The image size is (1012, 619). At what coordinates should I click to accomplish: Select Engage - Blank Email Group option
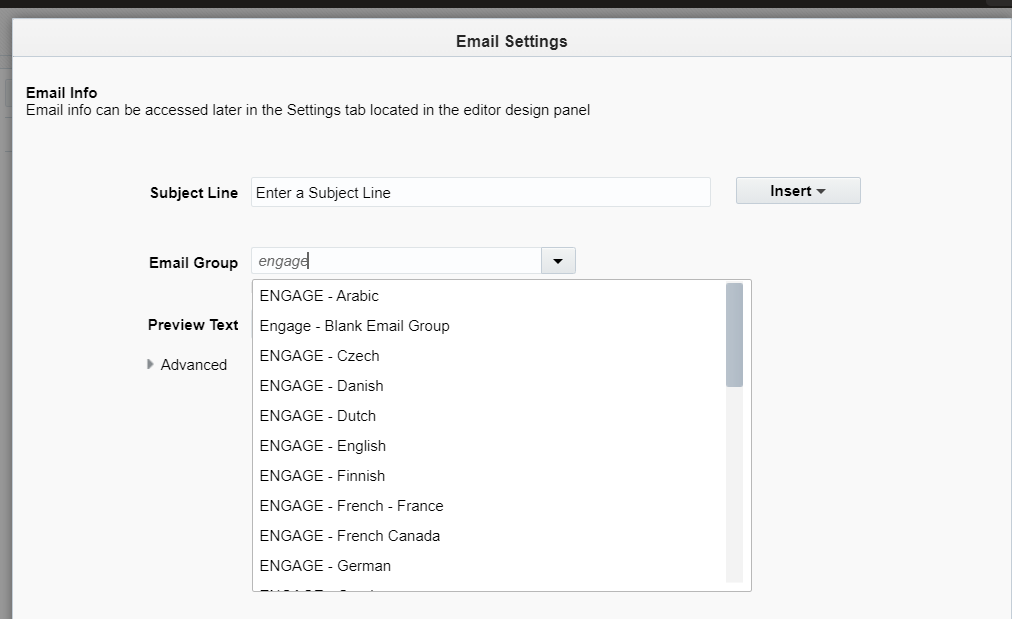tap(354, 326)
